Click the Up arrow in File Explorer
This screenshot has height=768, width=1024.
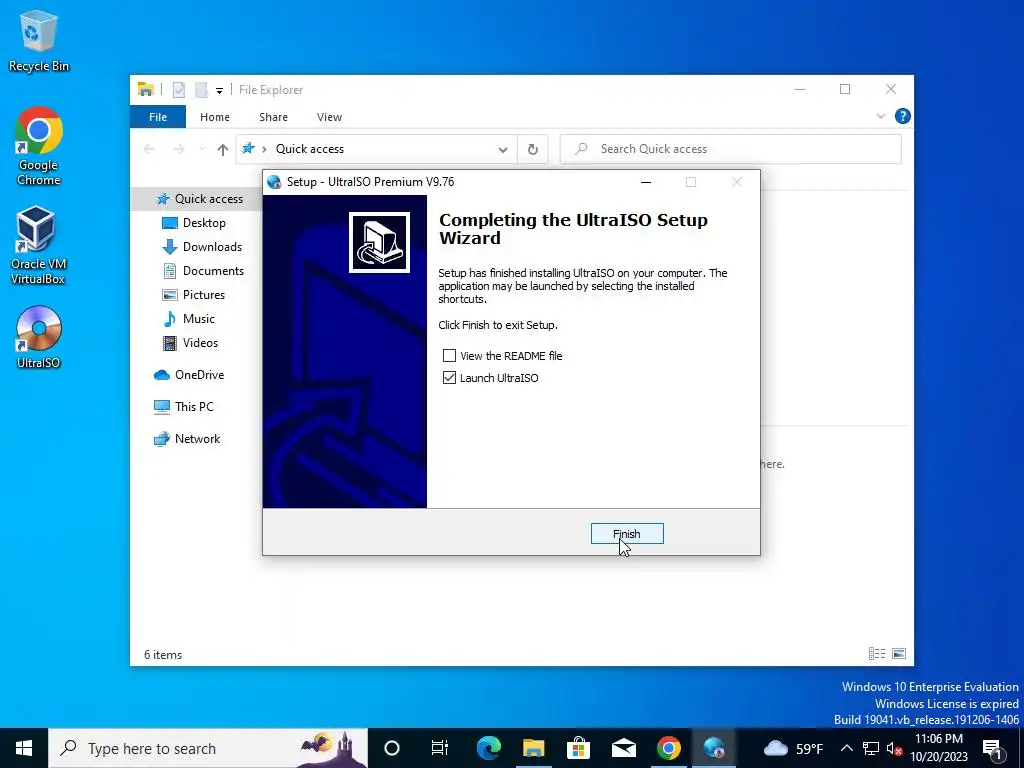click(223, 150)
